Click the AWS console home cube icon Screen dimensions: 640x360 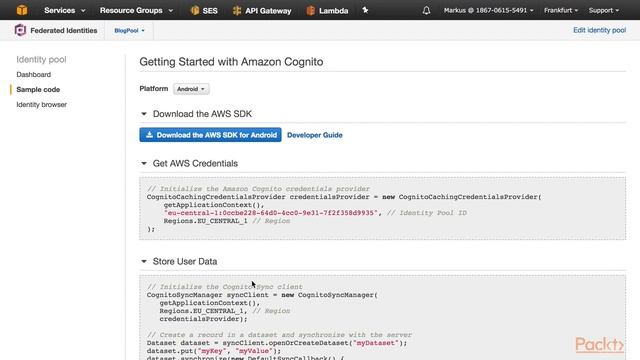click(22, 10)
